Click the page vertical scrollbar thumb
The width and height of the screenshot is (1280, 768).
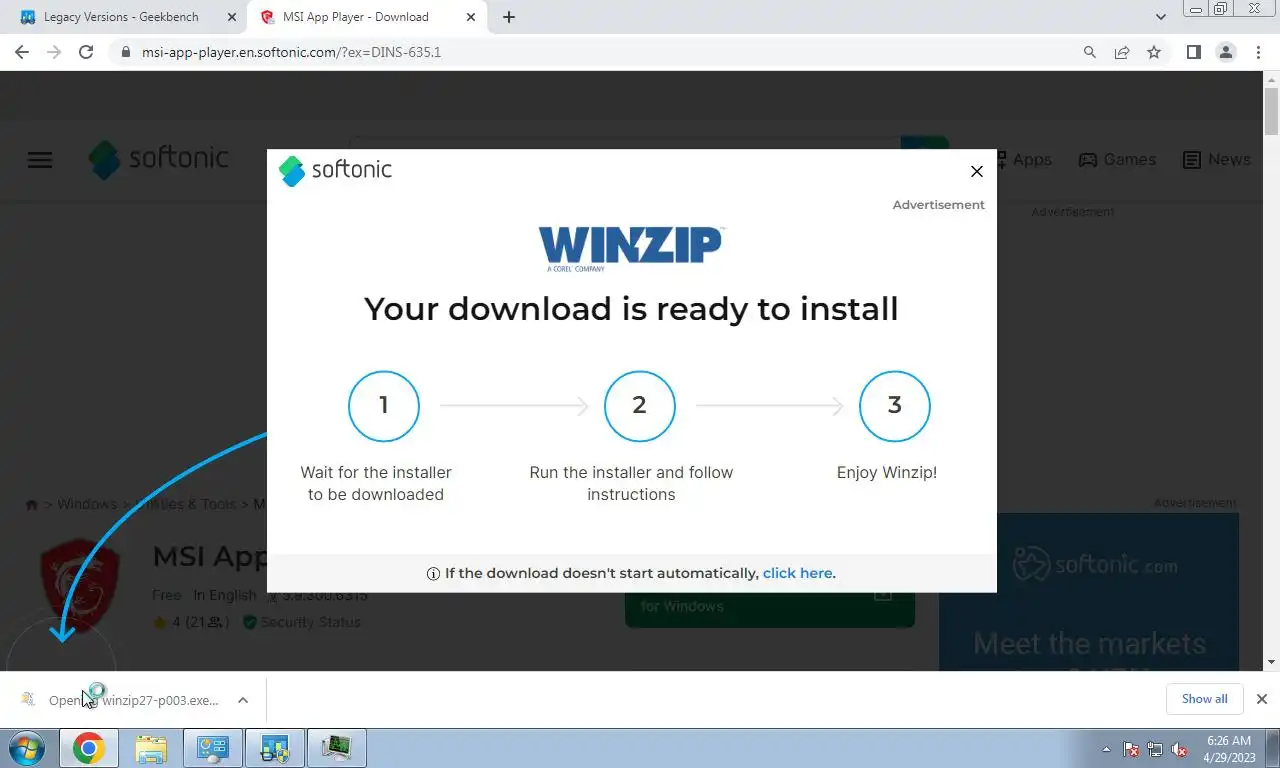pyautogui.click(x=1271, y=111)
